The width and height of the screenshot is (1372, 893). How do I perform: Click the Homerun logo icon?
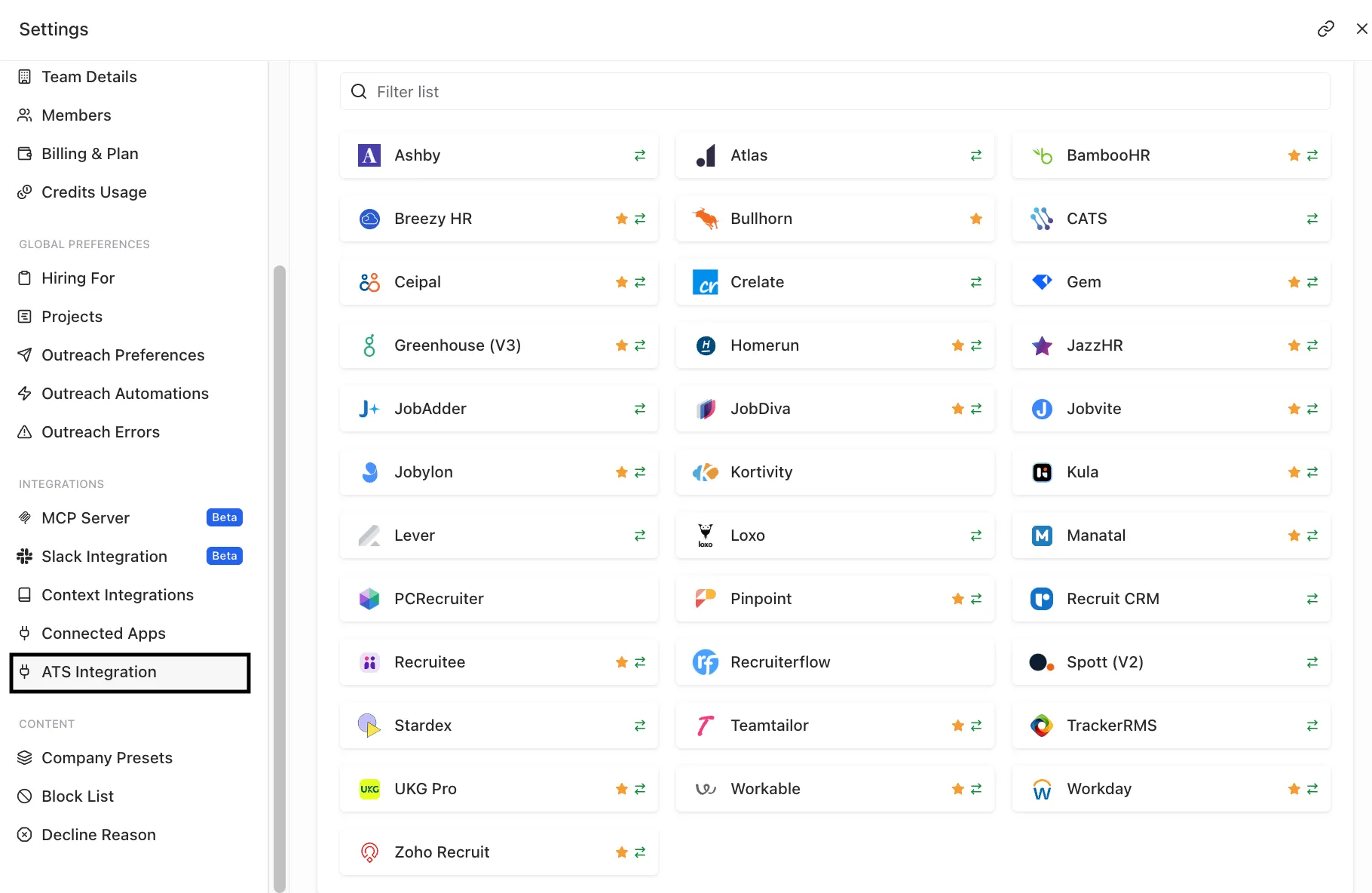point(706,345)
